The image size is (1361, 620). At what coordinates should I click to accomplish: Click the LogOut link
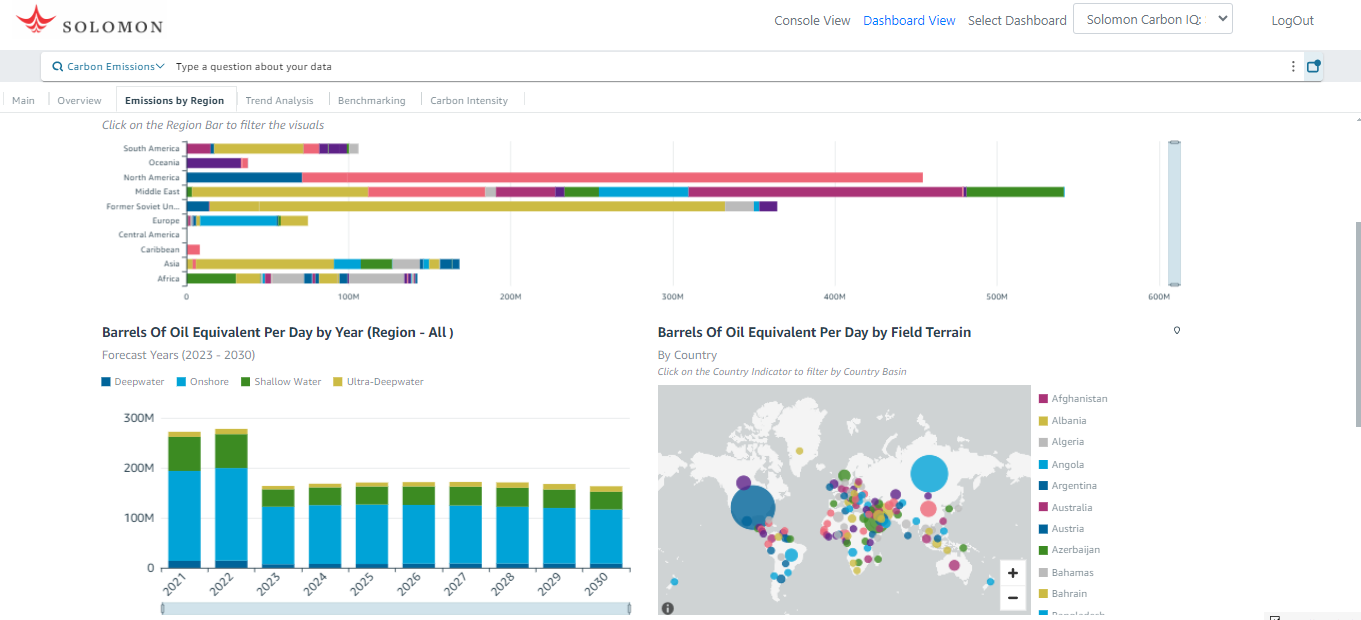pos(1292,20)
